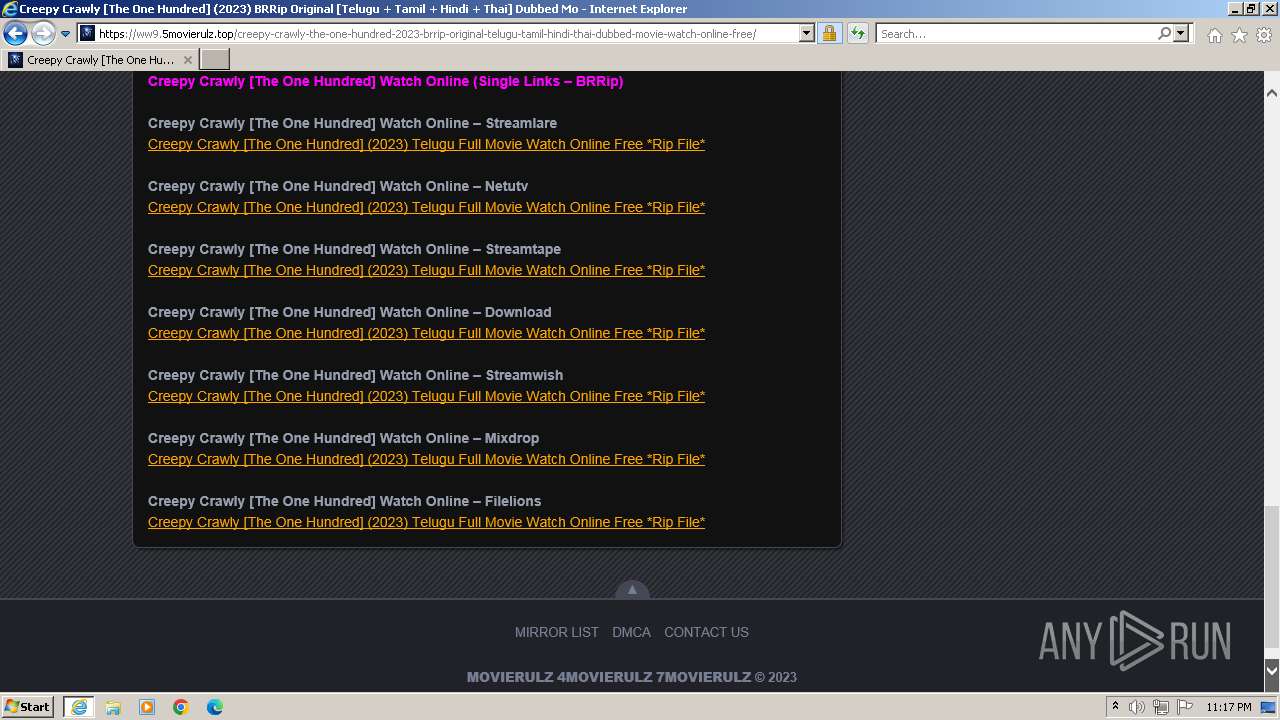
Task: Go to the Home page icon
Action: [1214, 35]
